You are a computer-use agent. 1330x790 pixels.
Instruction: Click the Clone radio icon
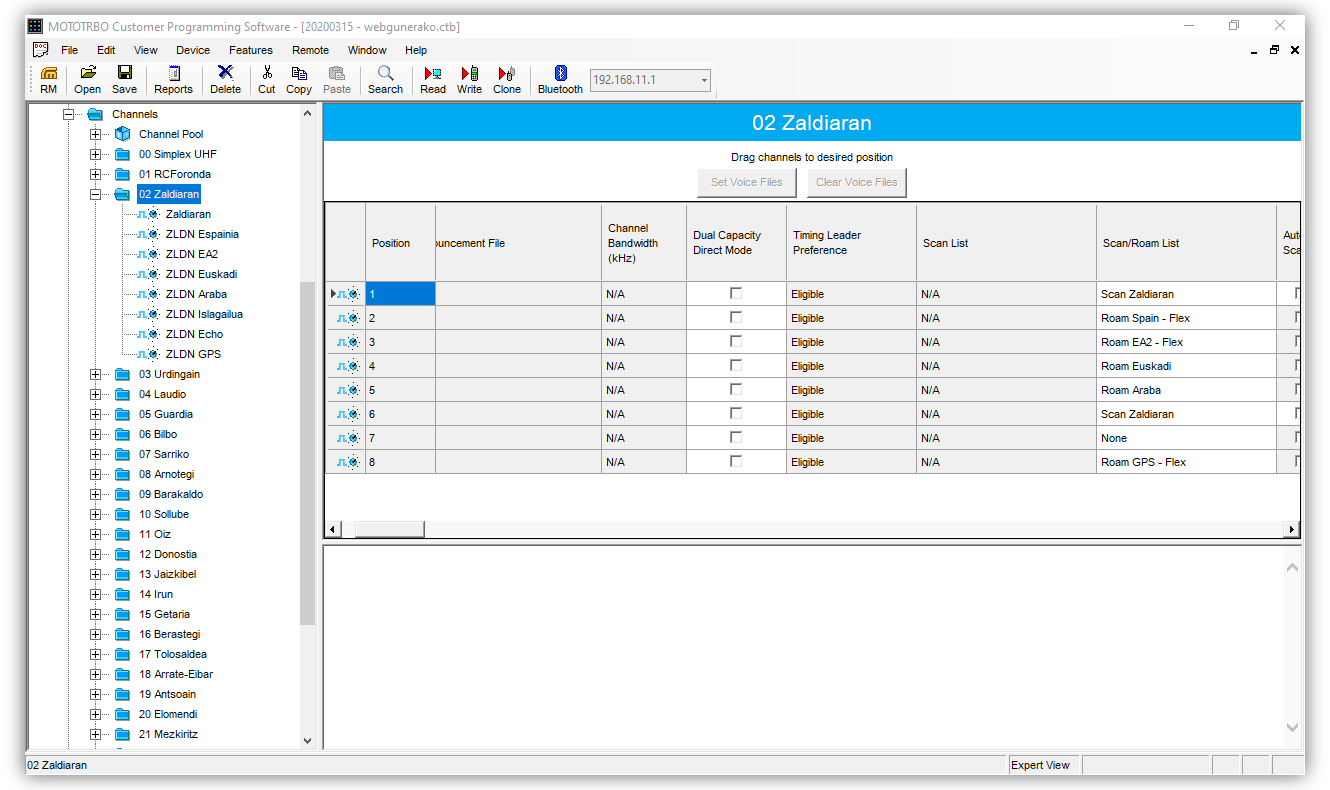(x=507, y=79)
